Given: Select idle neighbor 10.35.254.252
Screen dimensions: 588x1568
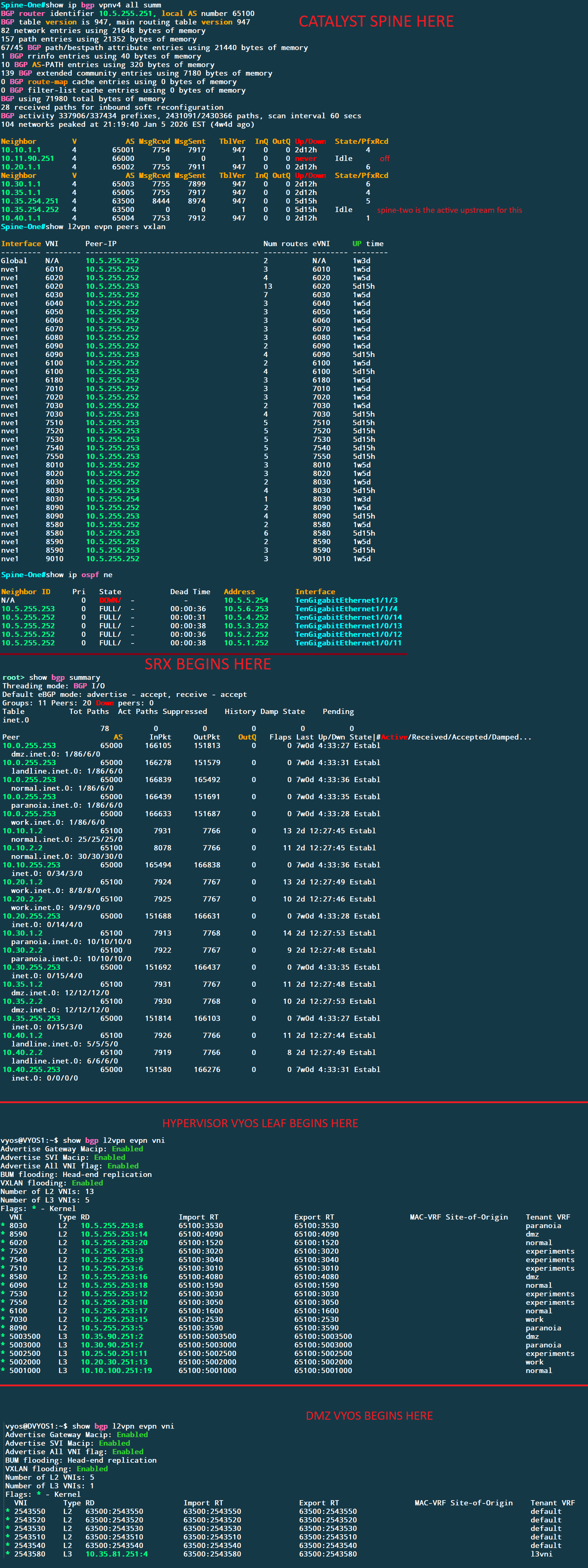Looking at the screenshot, I should 30,209.
